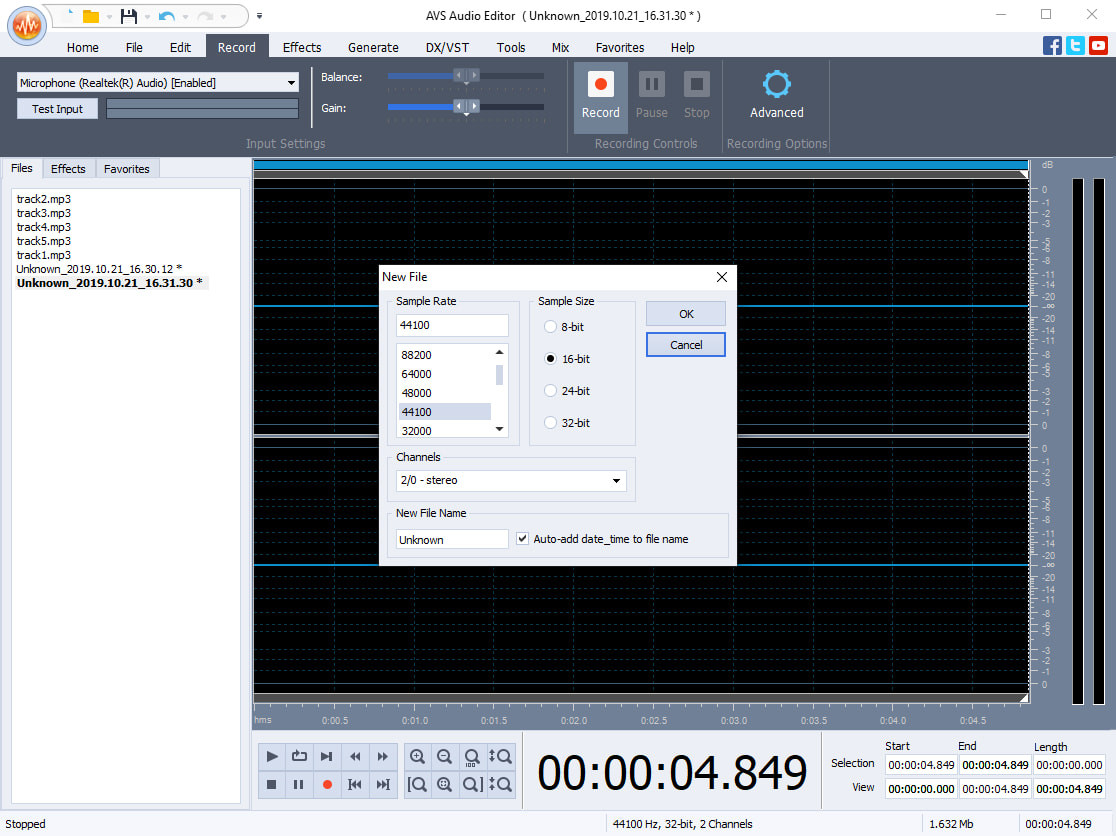Click the Test Input button
Viewport: 1116px width, 836px height.
click(x=56, y=108)
